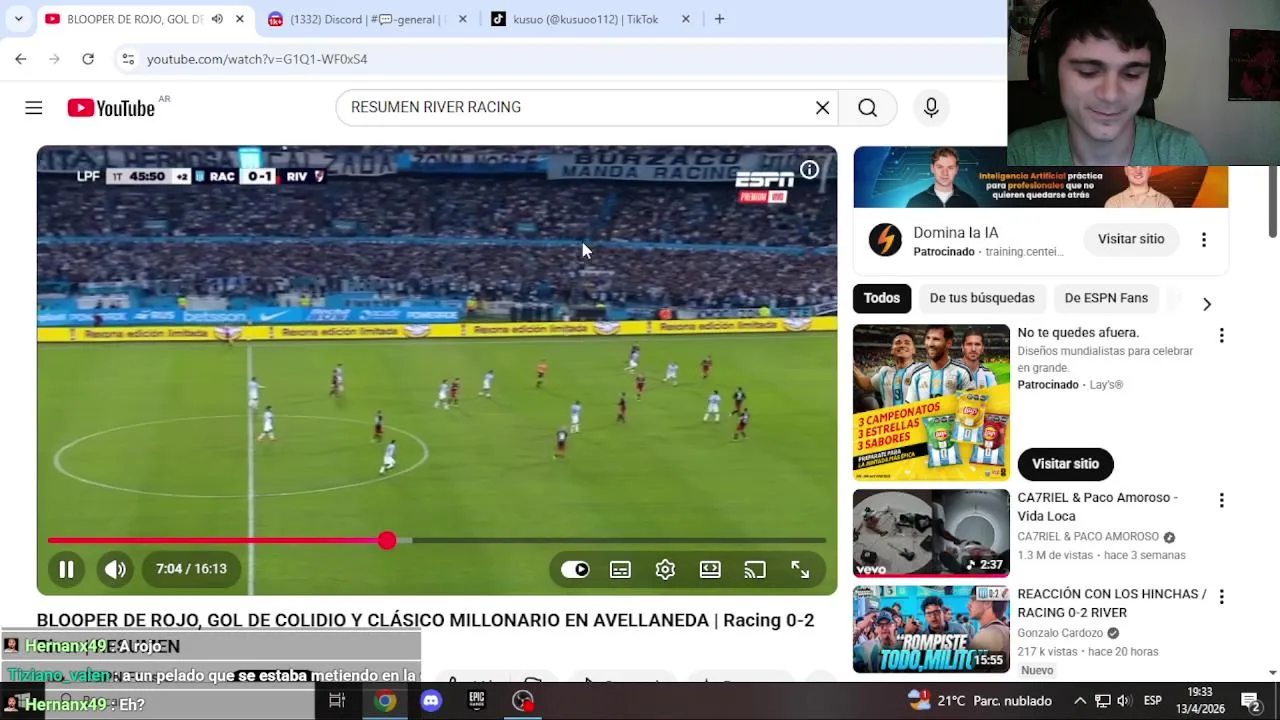Screen dimensions: 1280x720
Task: Open the video info card icon
Action: [x=809, y=170]
